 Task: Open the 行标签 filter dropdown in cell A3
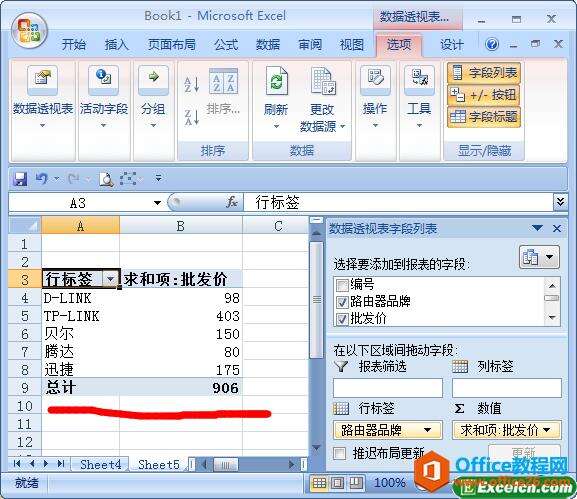coord(110,279)
